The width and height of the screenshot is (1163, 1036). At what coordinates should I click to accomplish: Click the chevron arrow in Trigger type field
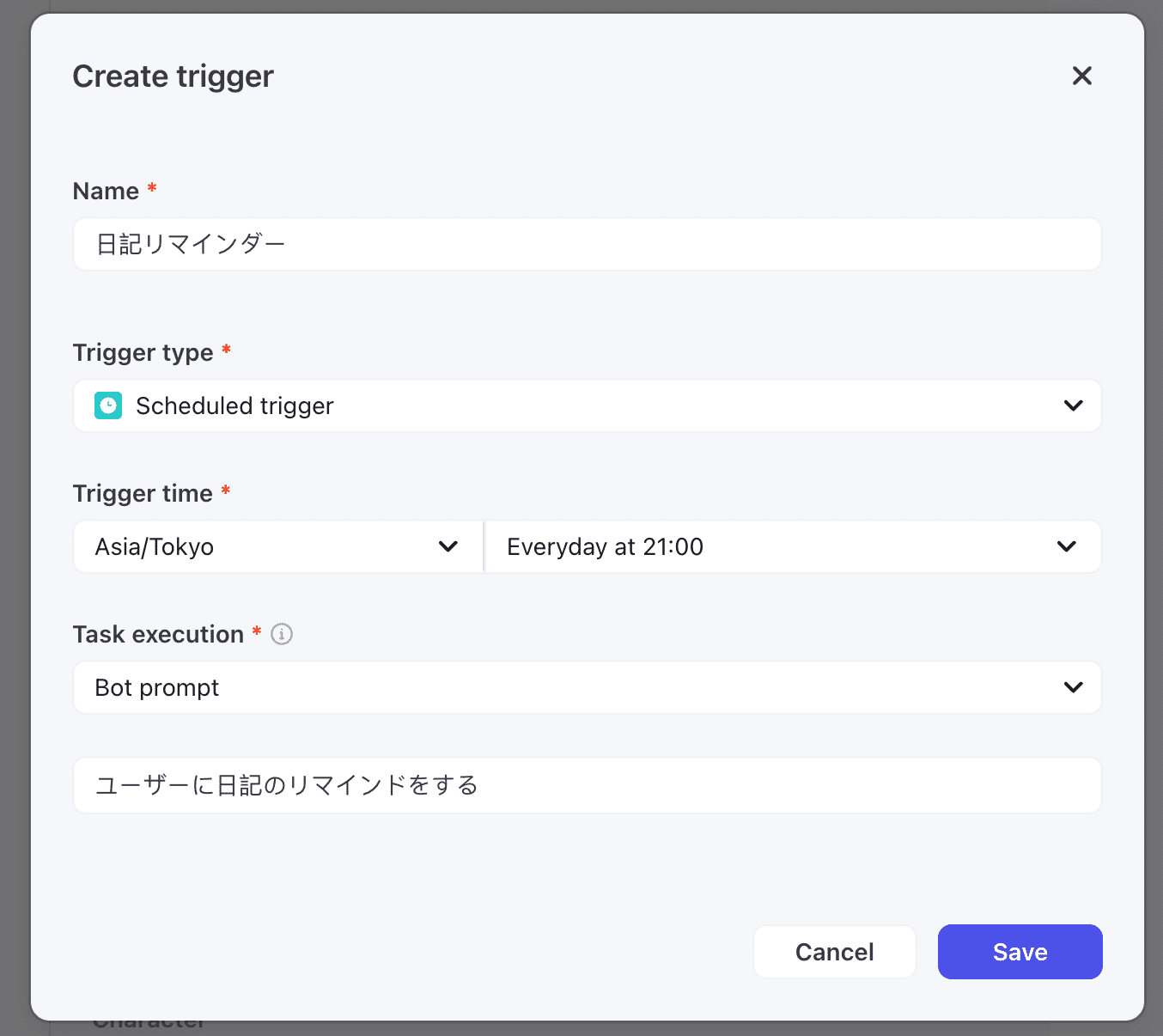click(1073, 405)
